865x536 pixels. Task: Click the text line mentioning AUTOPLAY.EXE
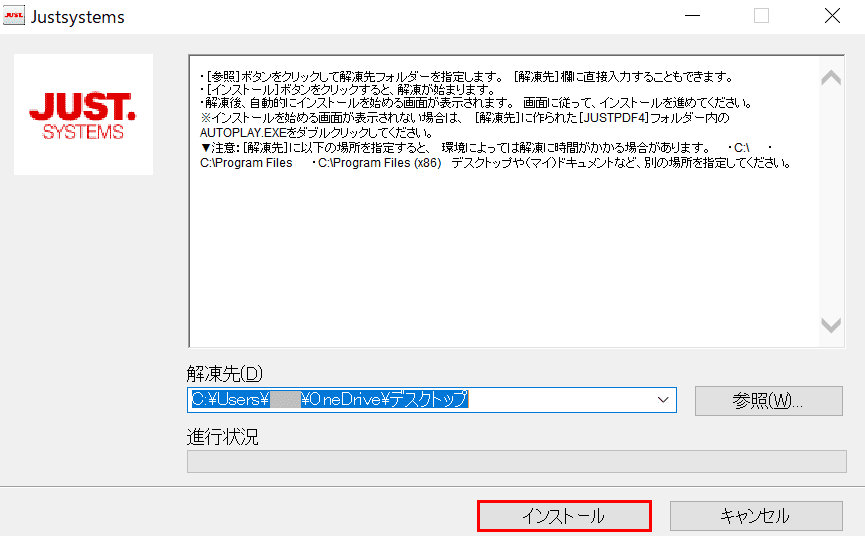[316, 133]
